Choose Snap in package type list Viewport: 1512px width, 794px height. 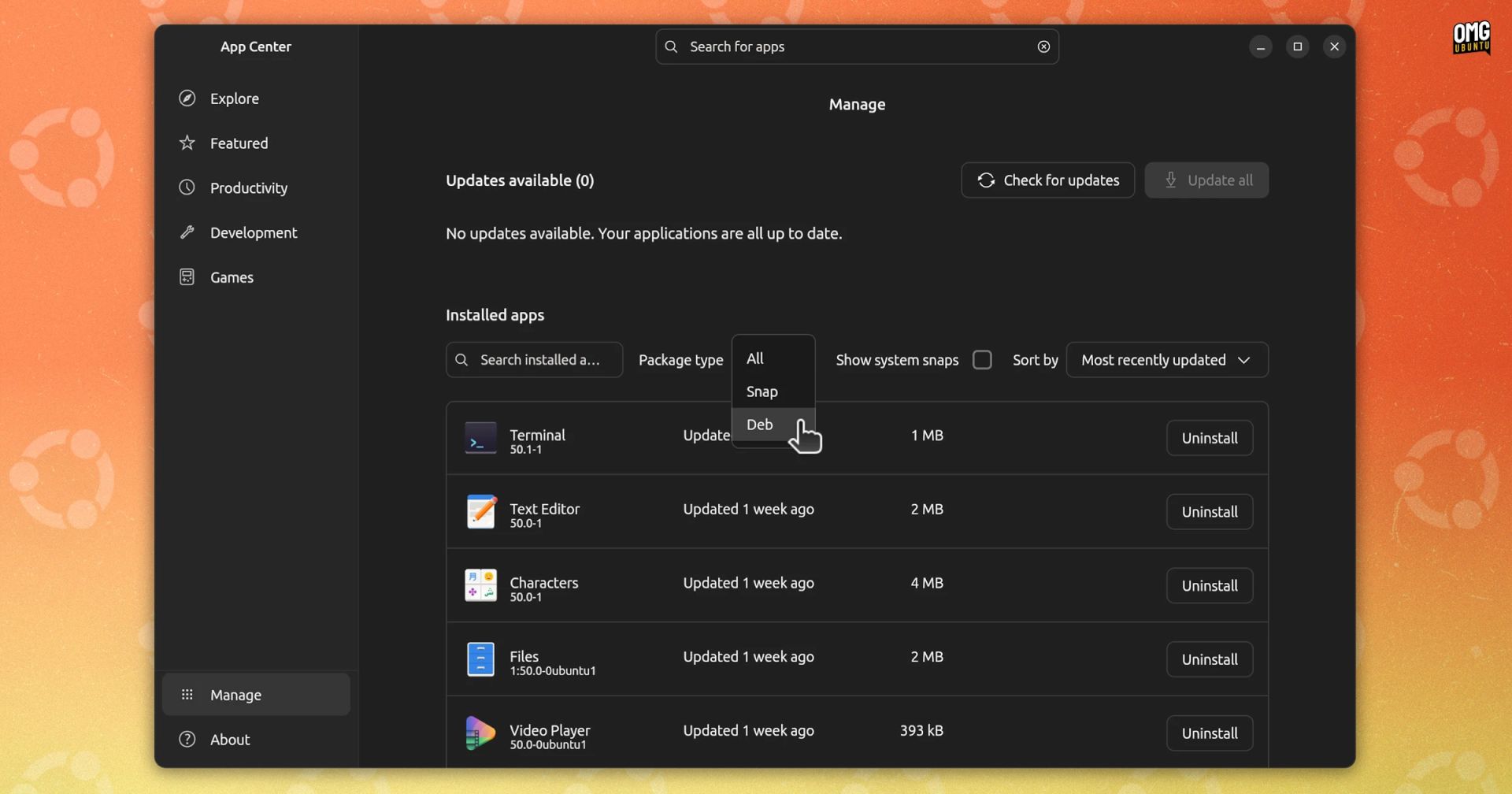click(762, 391)
